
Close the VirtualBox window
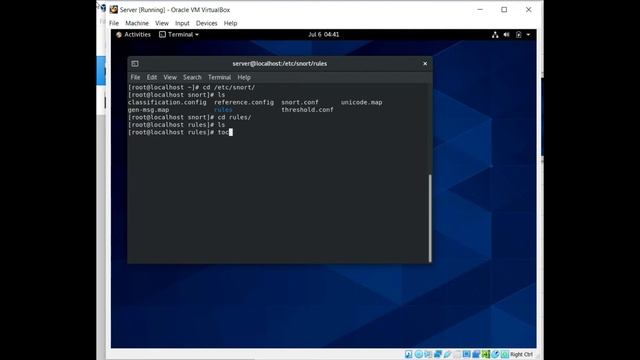(x=529, y=9)
